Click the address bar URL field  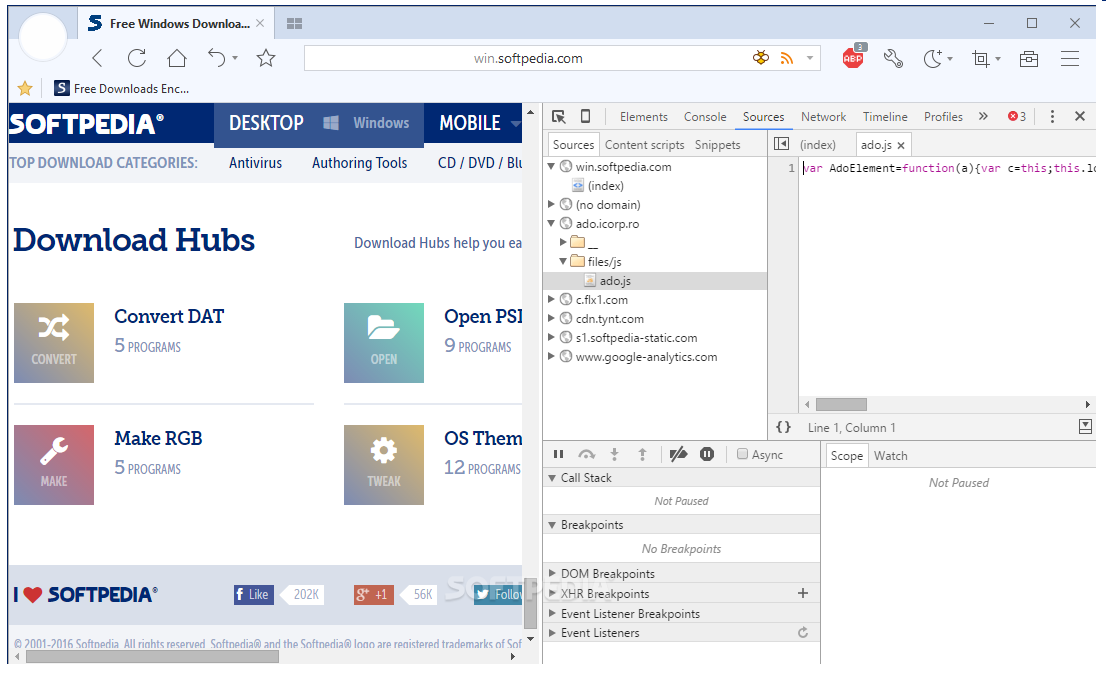coord(528,59)
